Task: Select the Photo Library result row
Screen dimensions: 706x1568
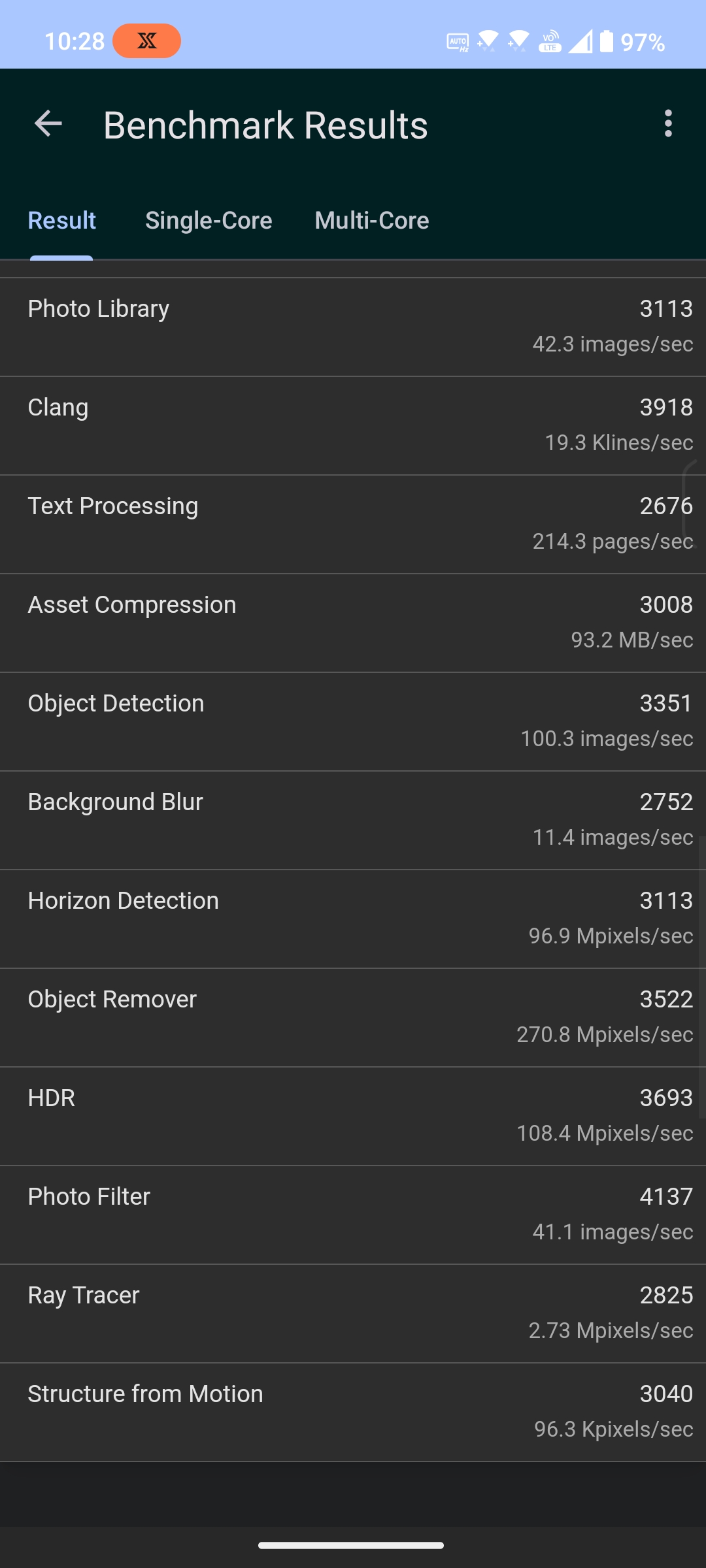Action: (x=353, y=327)
